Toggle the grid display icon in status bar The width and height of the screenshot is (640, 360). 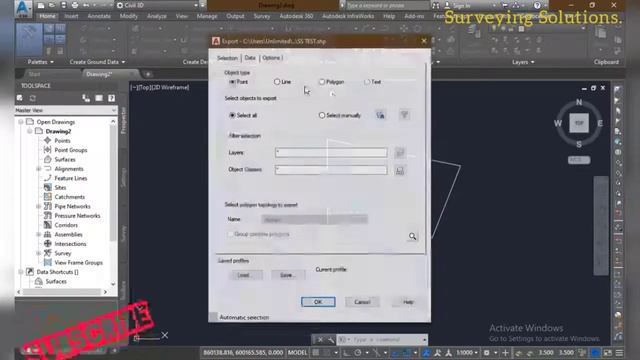[316, 353]
